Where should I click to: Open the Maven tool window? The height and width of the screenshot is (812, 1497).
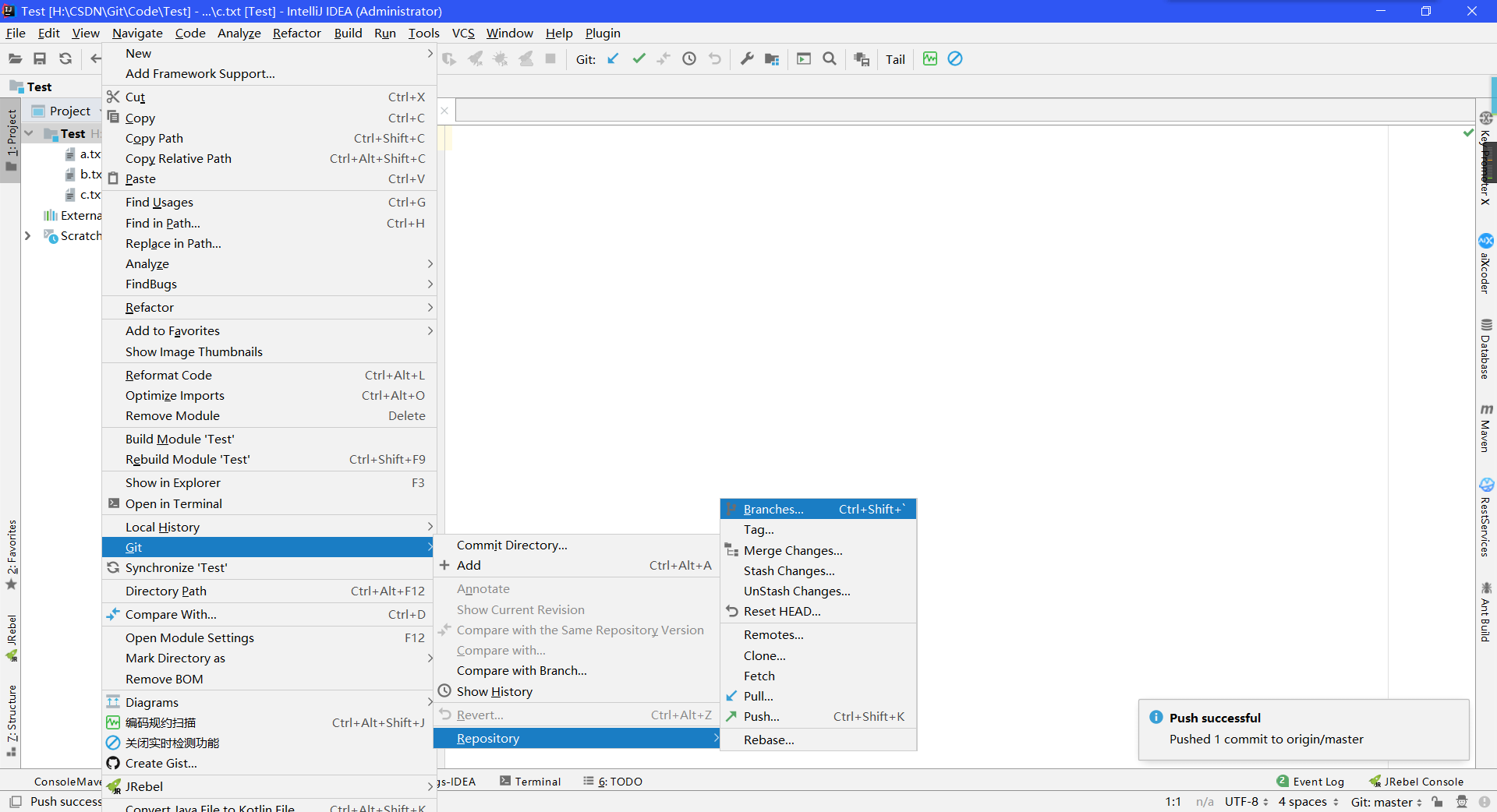[x=1486, y=428]
